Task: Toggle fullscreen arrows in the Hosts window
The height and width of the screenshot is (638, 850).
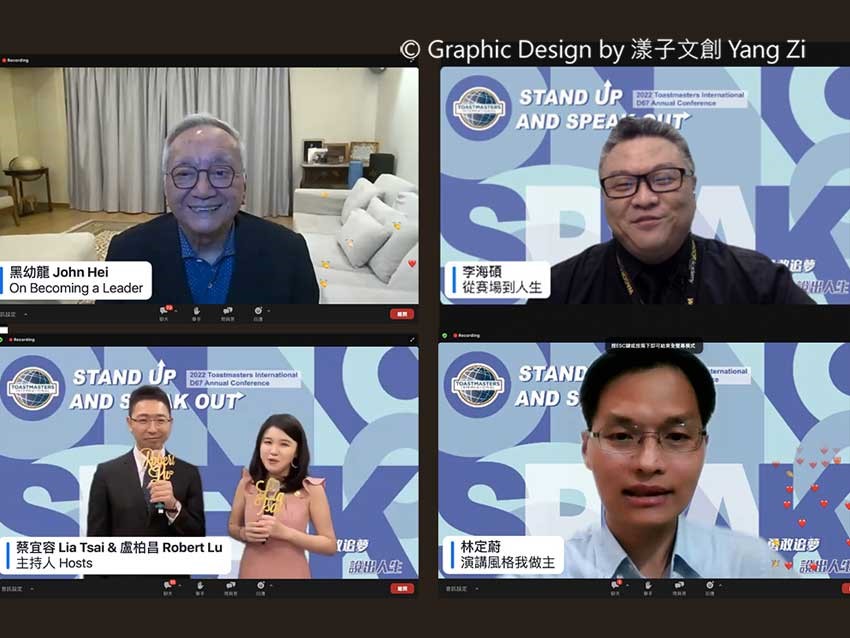Action: [413, 340]
